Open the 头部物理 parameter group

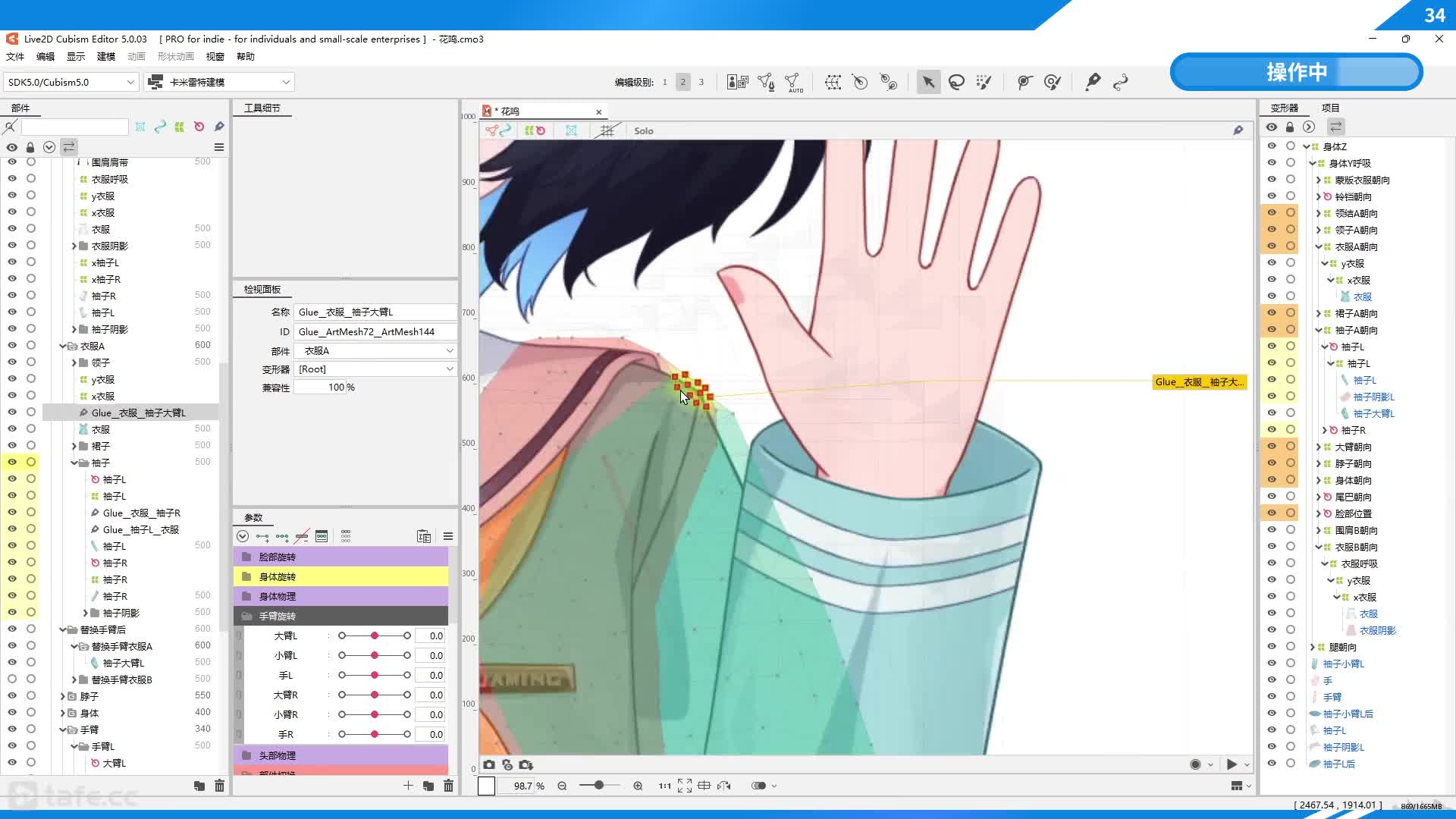coord(340,755)
